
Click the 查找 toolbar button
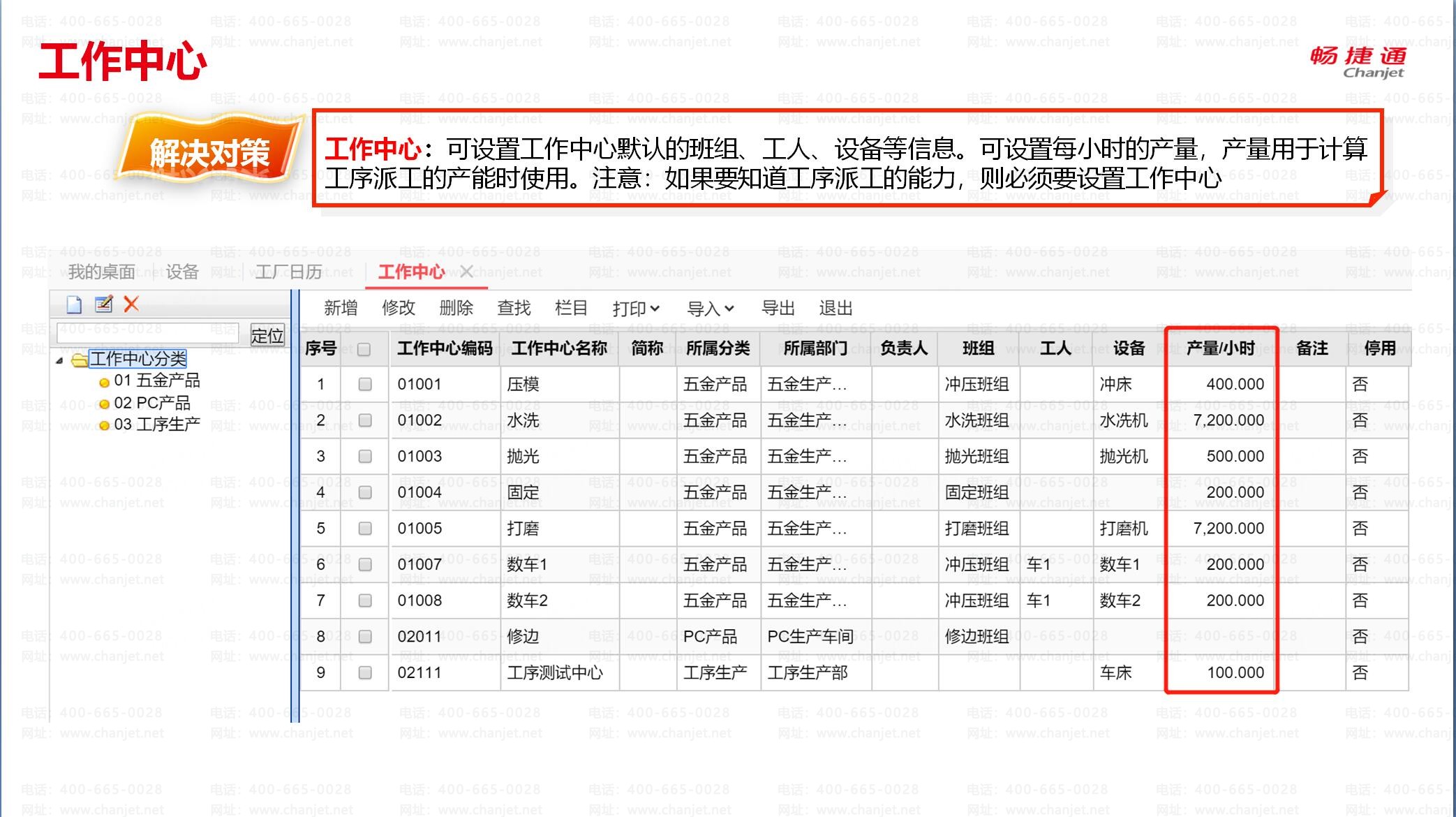pyautogui.click(x=514, y=308)
